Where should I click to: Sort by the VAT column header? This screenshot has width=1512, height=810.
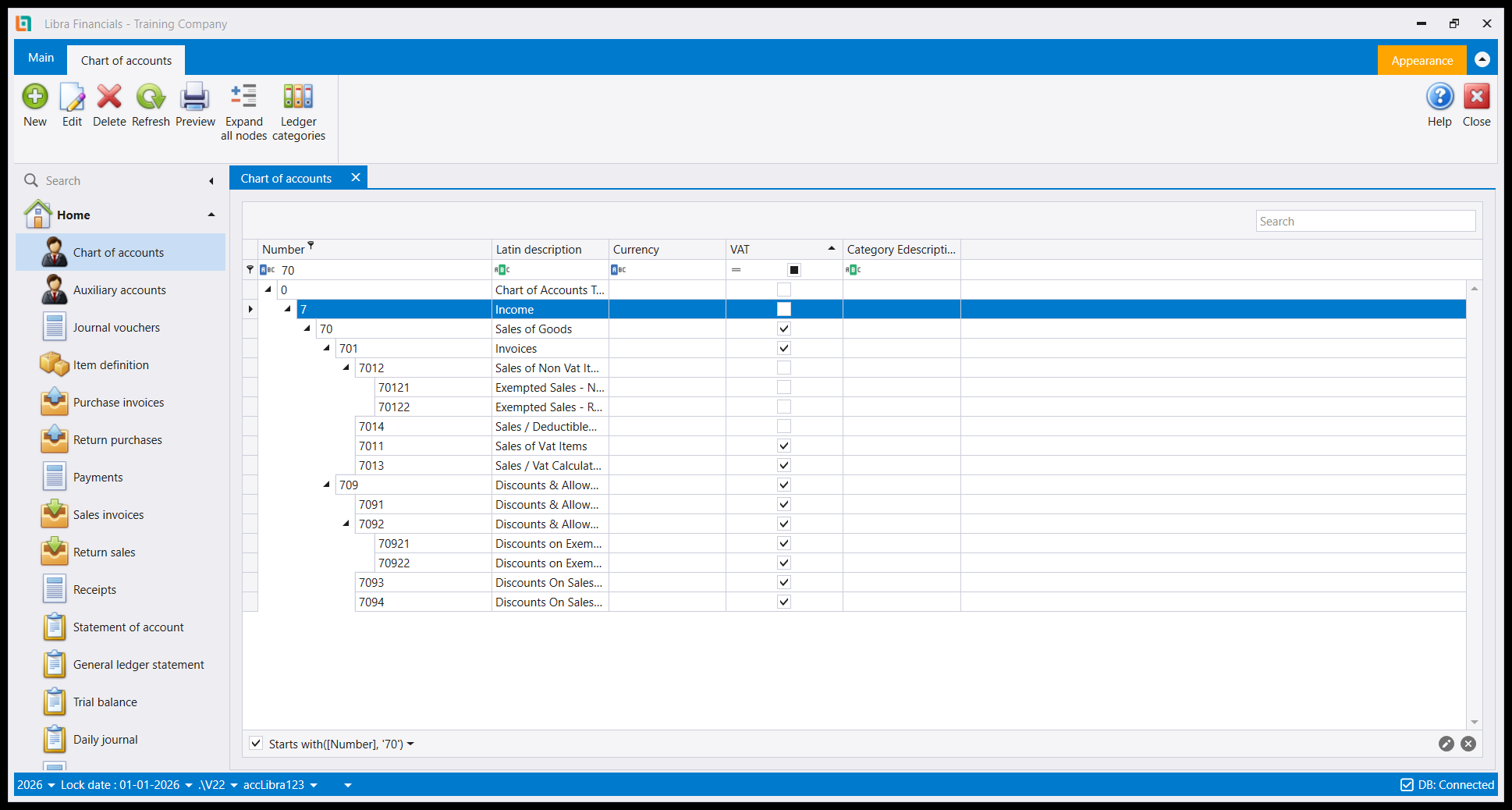tap(783, 249)
